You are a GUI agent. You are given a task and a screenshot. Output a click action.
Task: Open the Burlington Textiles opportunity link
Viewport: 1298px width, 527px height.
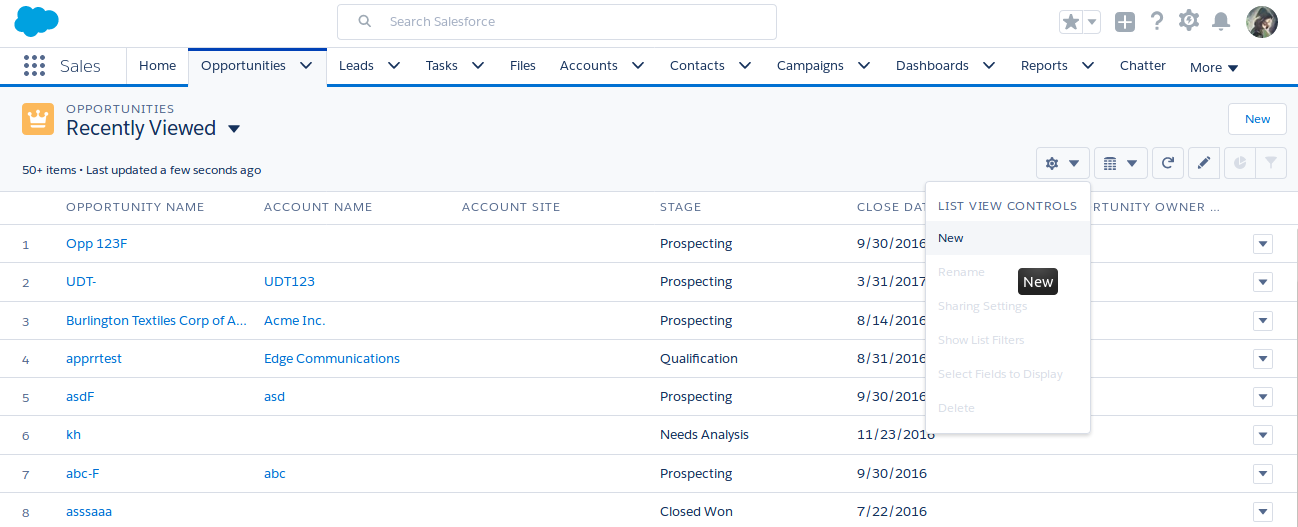(x=156, y=321)
